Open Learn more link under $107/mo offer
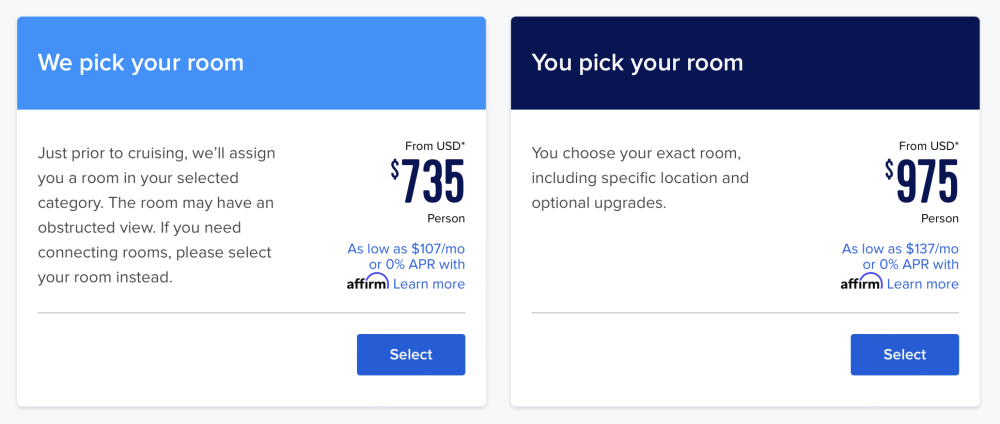The height and width of the screenshot is (424, 1000). (x=429, y=284)
